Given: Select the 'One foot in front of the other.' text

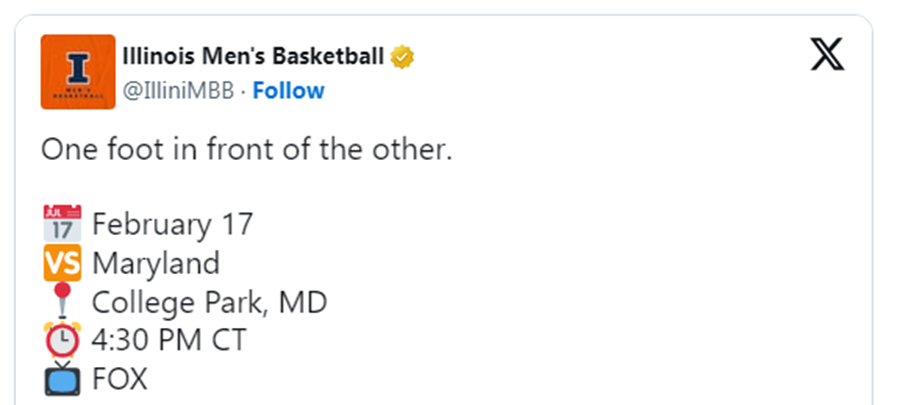Looking at the screenshot, I should [247, 150].
